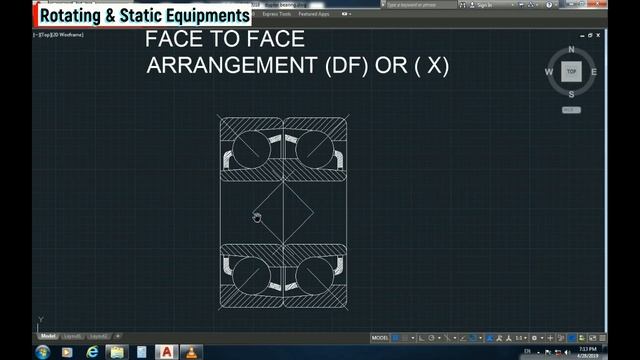Add a new layout with the plus tab
Viewport: 640px width, 360px height.
[x=118, y=336]
